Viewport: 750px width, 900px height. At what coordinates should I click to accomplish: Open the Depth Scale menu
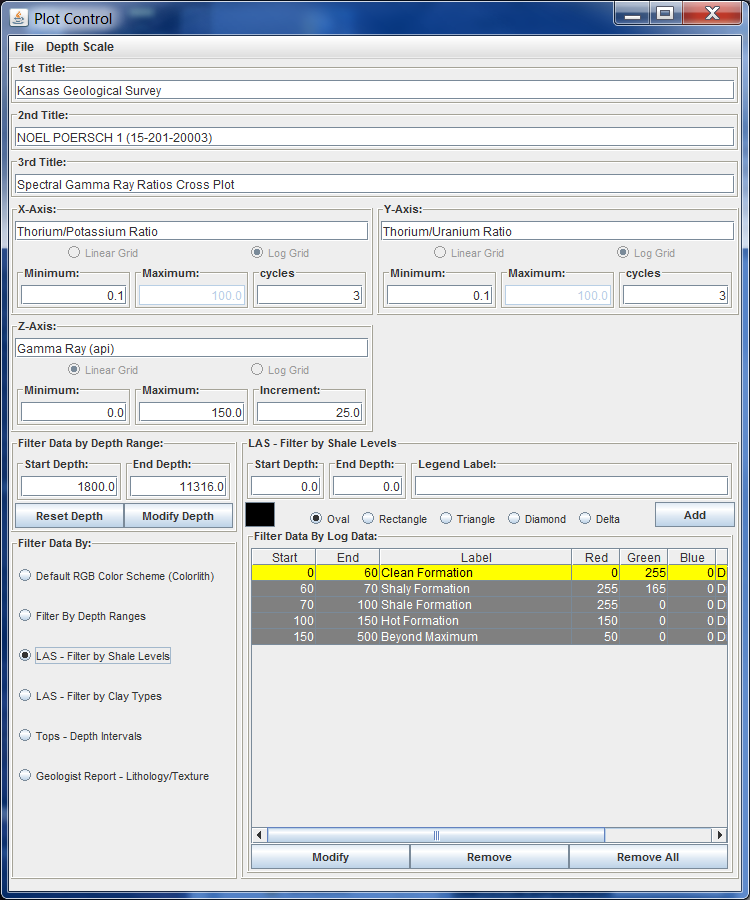(x=80, y=47)
